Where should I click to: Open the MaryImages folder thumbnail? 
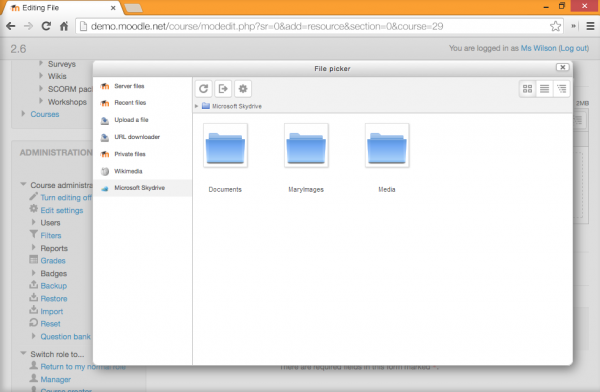306,145
